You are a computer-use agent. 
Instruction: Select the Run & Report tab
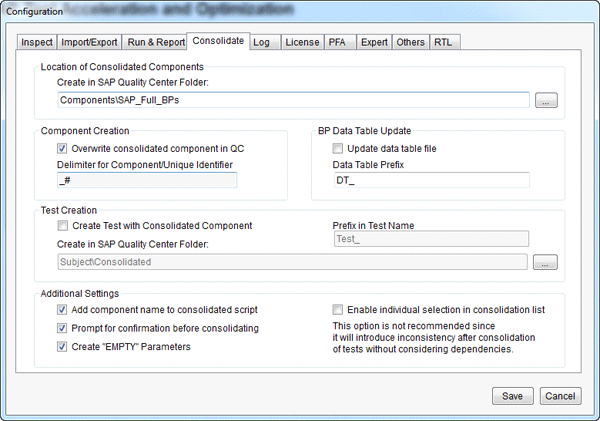point(155,43)
